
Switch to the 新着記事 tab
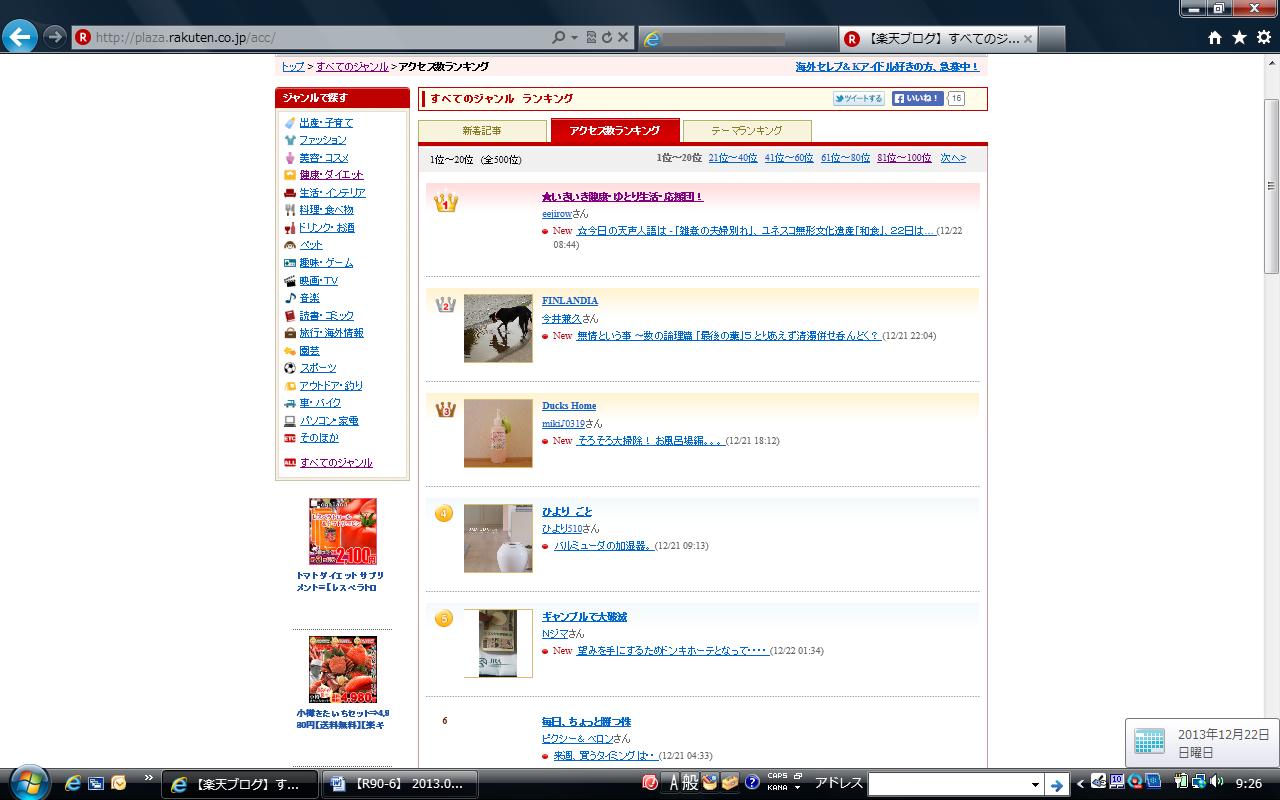point(482,131)
